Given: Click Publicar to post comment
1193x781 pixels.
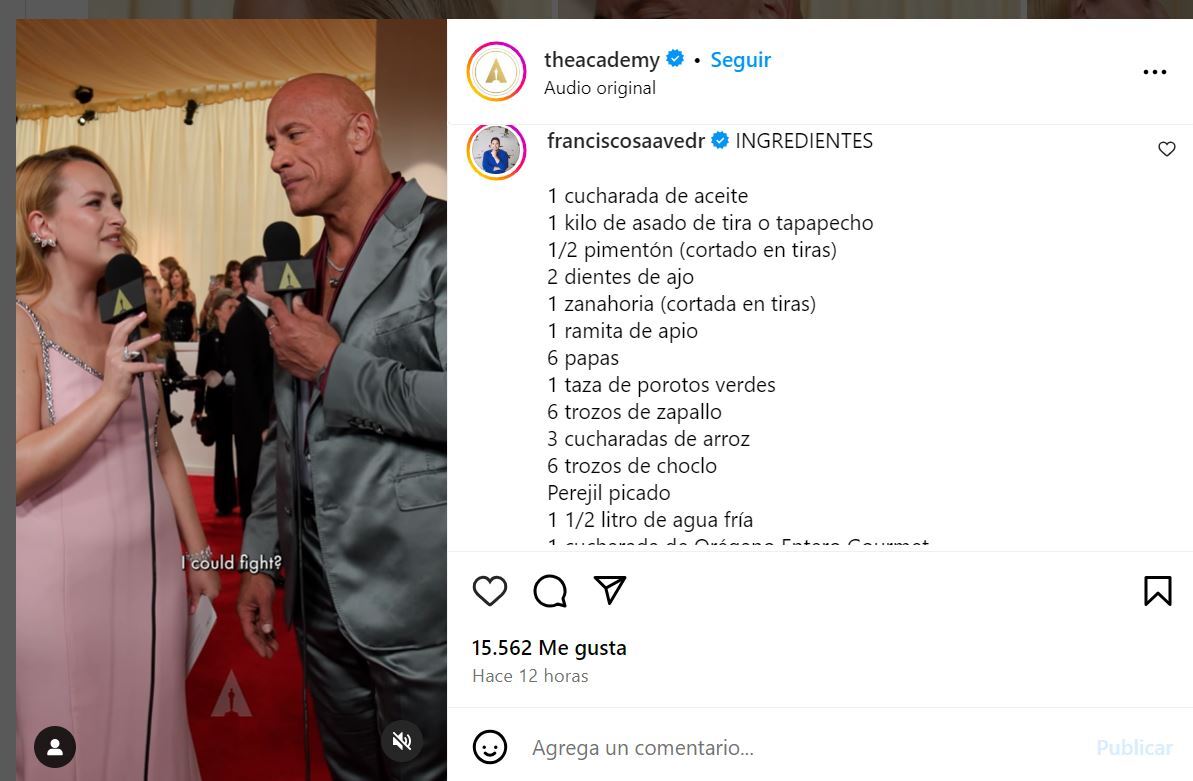Looking at the screenshot, I should click(x=1134, y=748).
